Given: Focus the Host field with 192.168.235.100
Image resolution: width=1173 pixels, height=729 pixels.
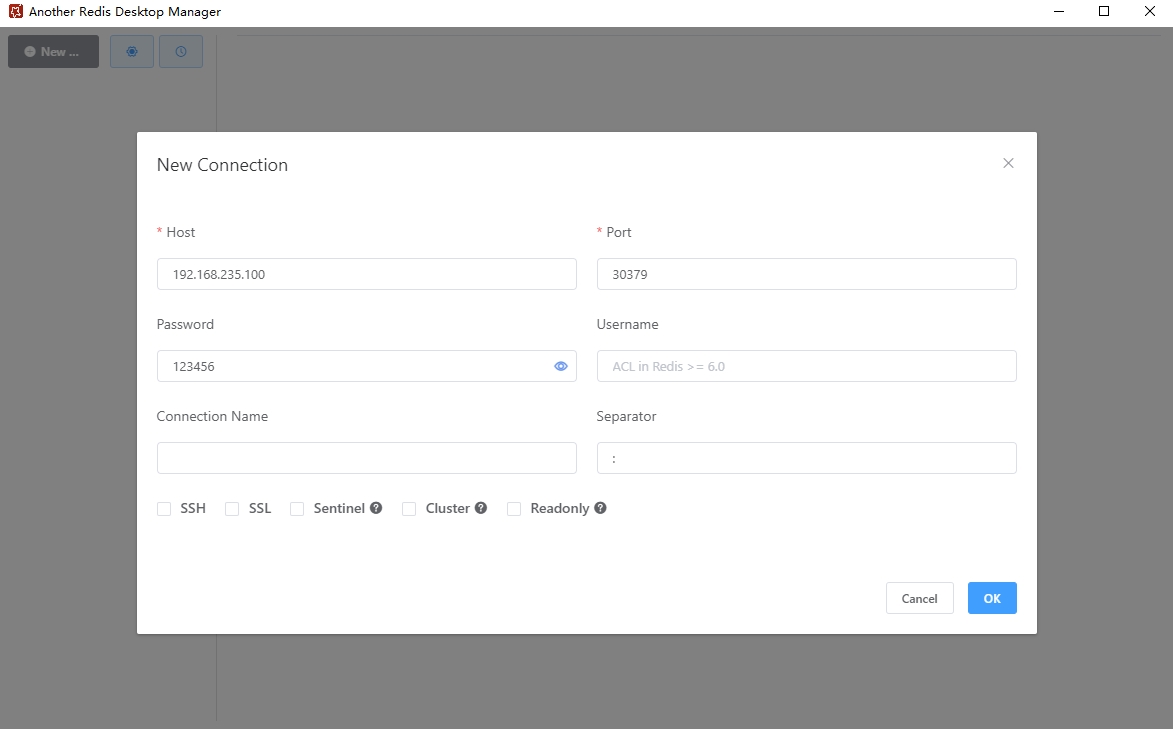Looking at the screenshot, I should click(x=366, y=274).
